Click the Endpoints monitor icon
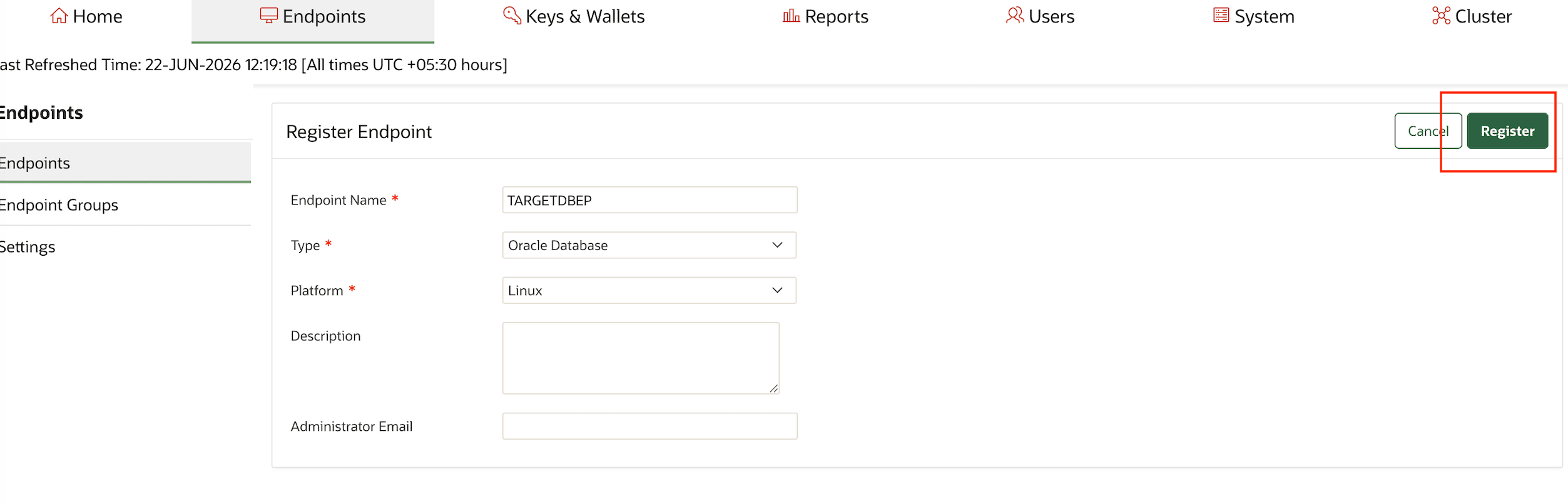Viewport: 1568px width, 504px height. 268,16
